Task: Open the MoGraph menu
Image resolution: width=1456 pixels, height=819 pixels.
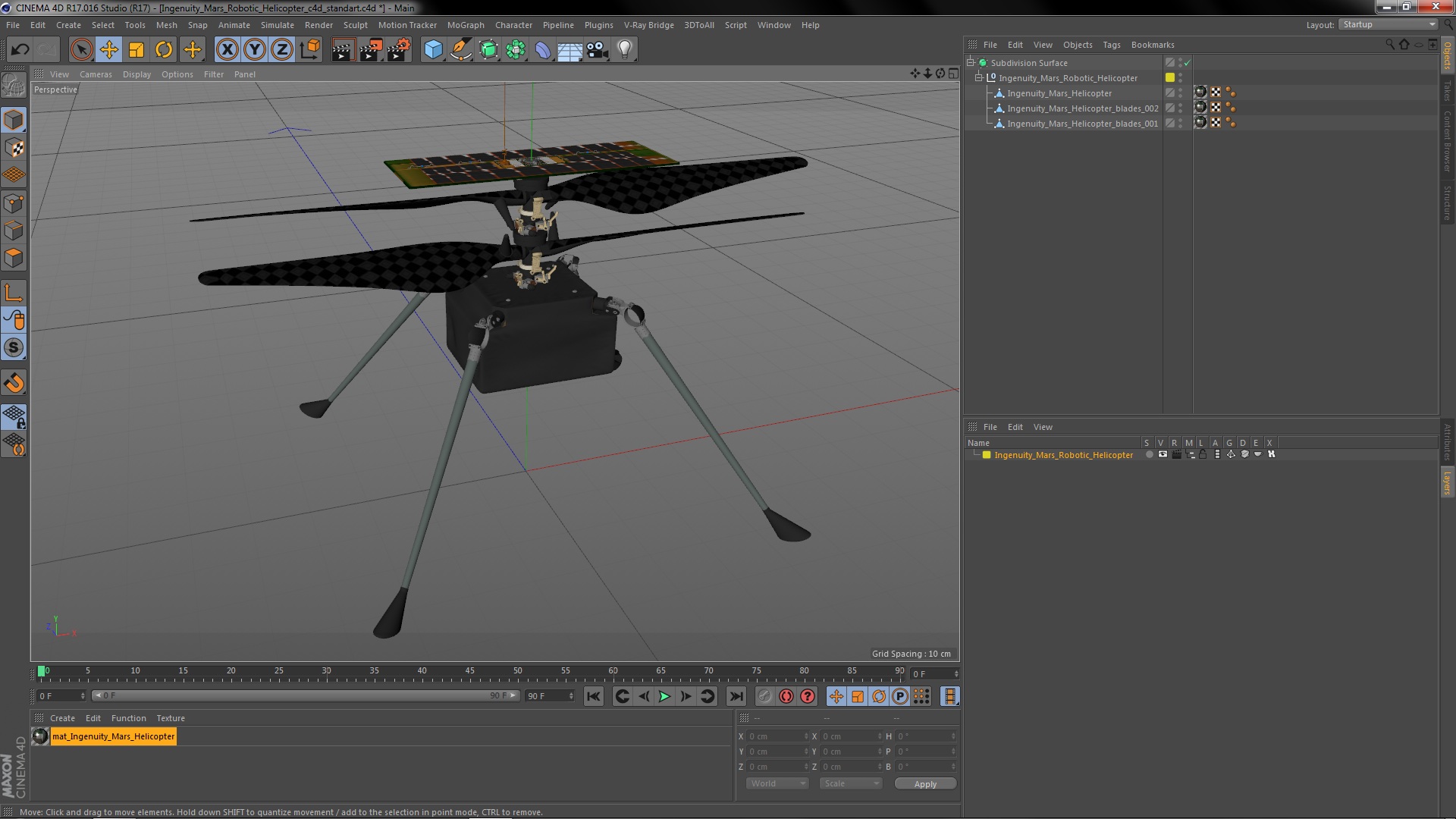Action: [x=465, y=25]
